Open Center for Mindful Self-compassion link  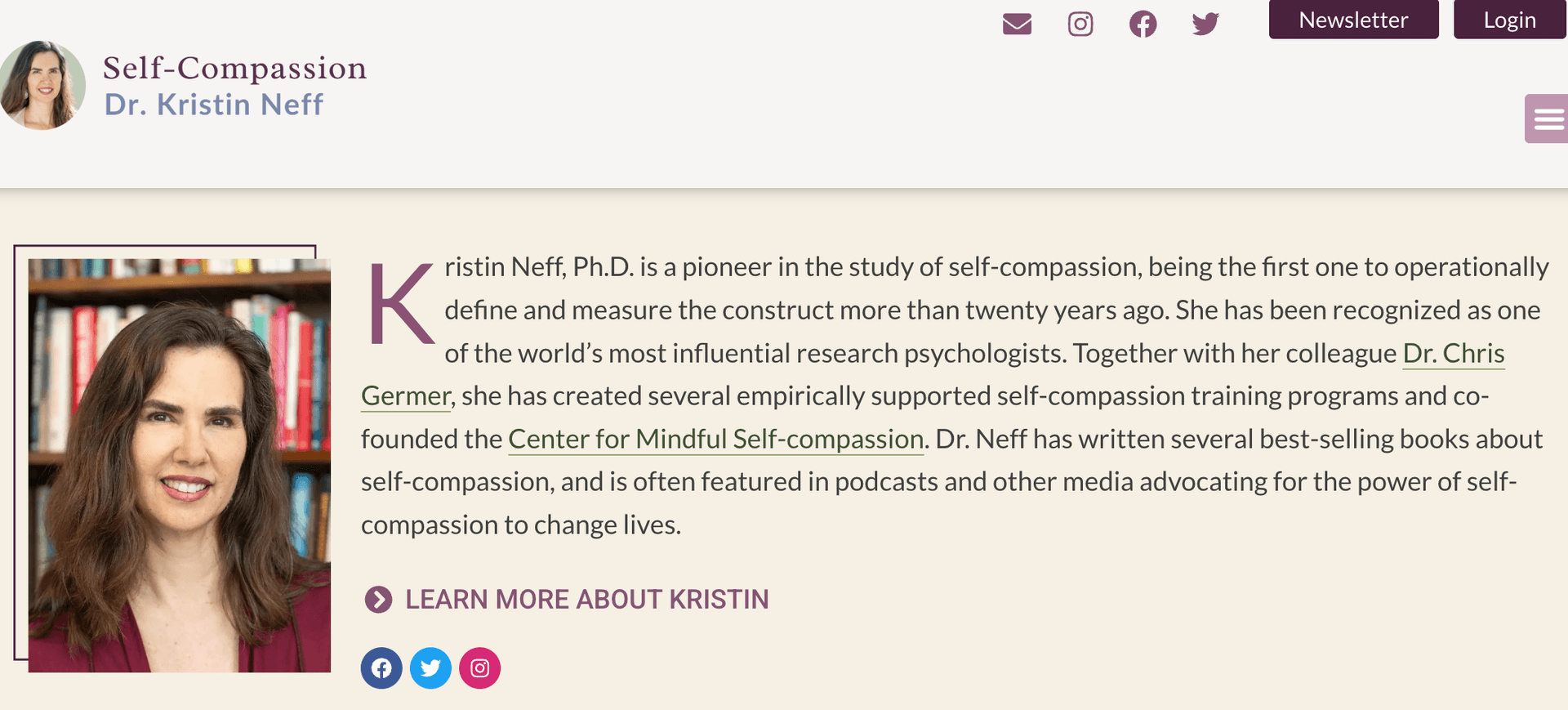pyautogui.click(x=715, y=439)
